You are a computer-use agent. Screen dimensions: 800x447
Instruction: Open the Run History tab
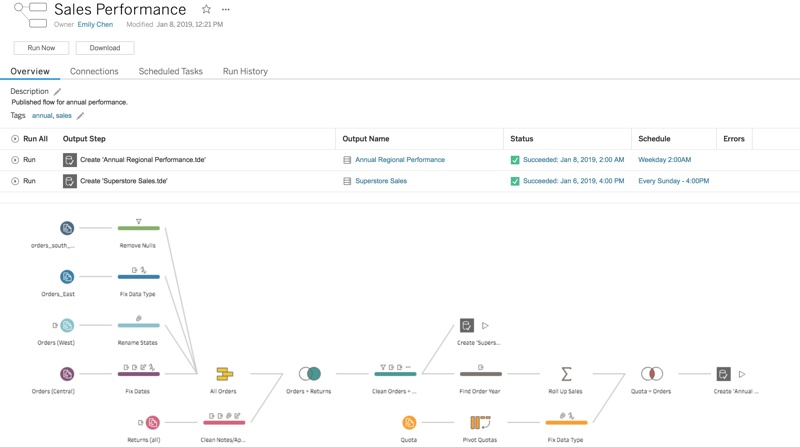(x=245, y=72)
